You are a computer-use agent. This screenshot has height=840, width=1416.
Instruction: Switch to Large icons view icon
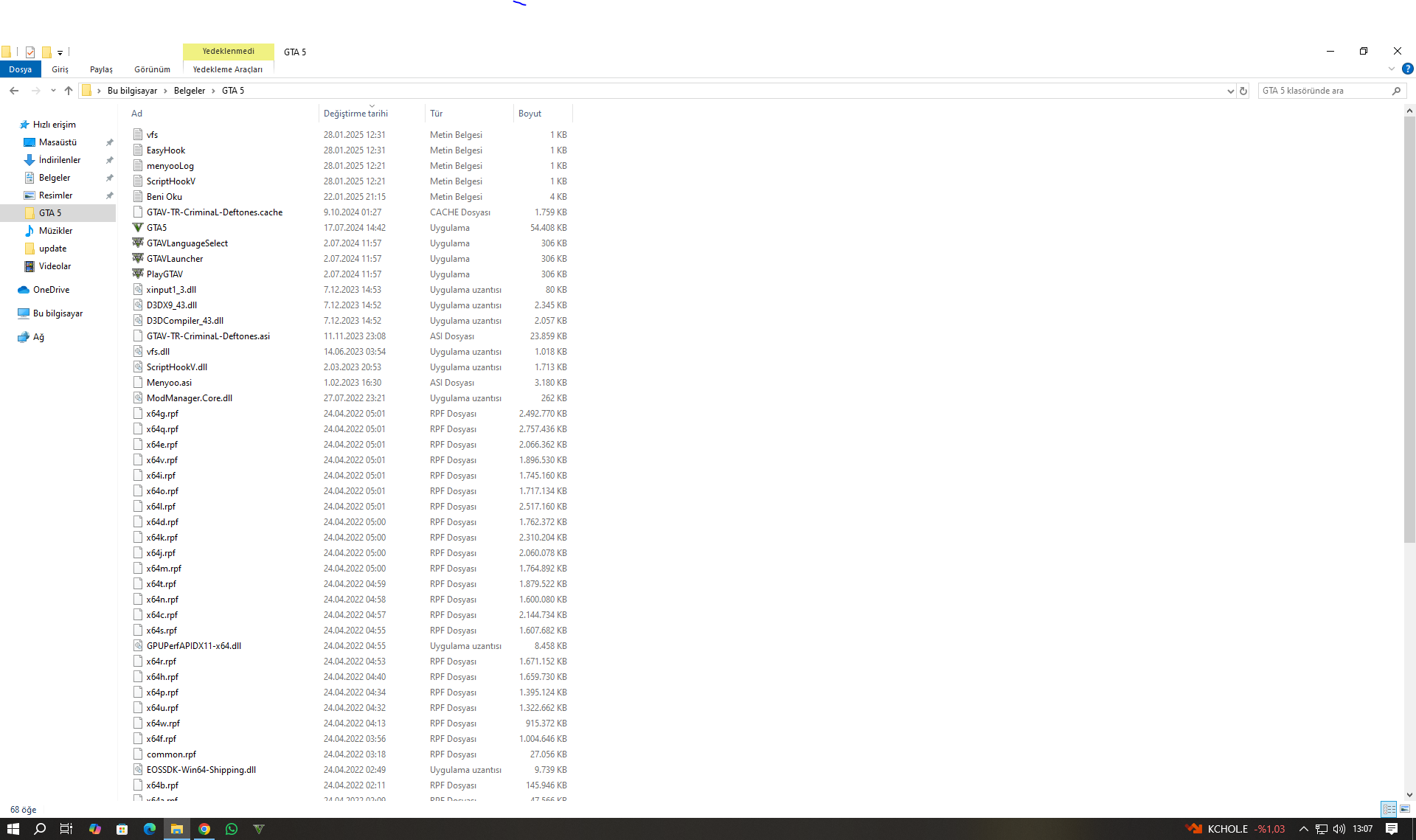point(1405,809)
